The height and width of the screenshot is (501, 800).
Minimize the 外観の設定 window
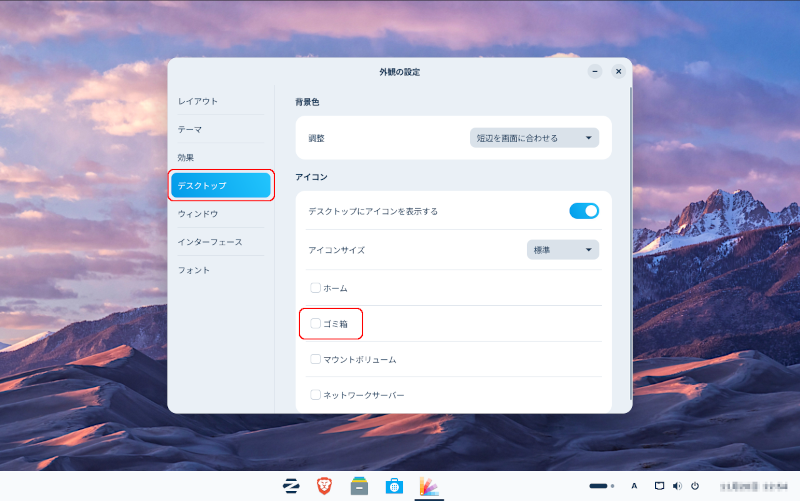[x=595, y=71]
